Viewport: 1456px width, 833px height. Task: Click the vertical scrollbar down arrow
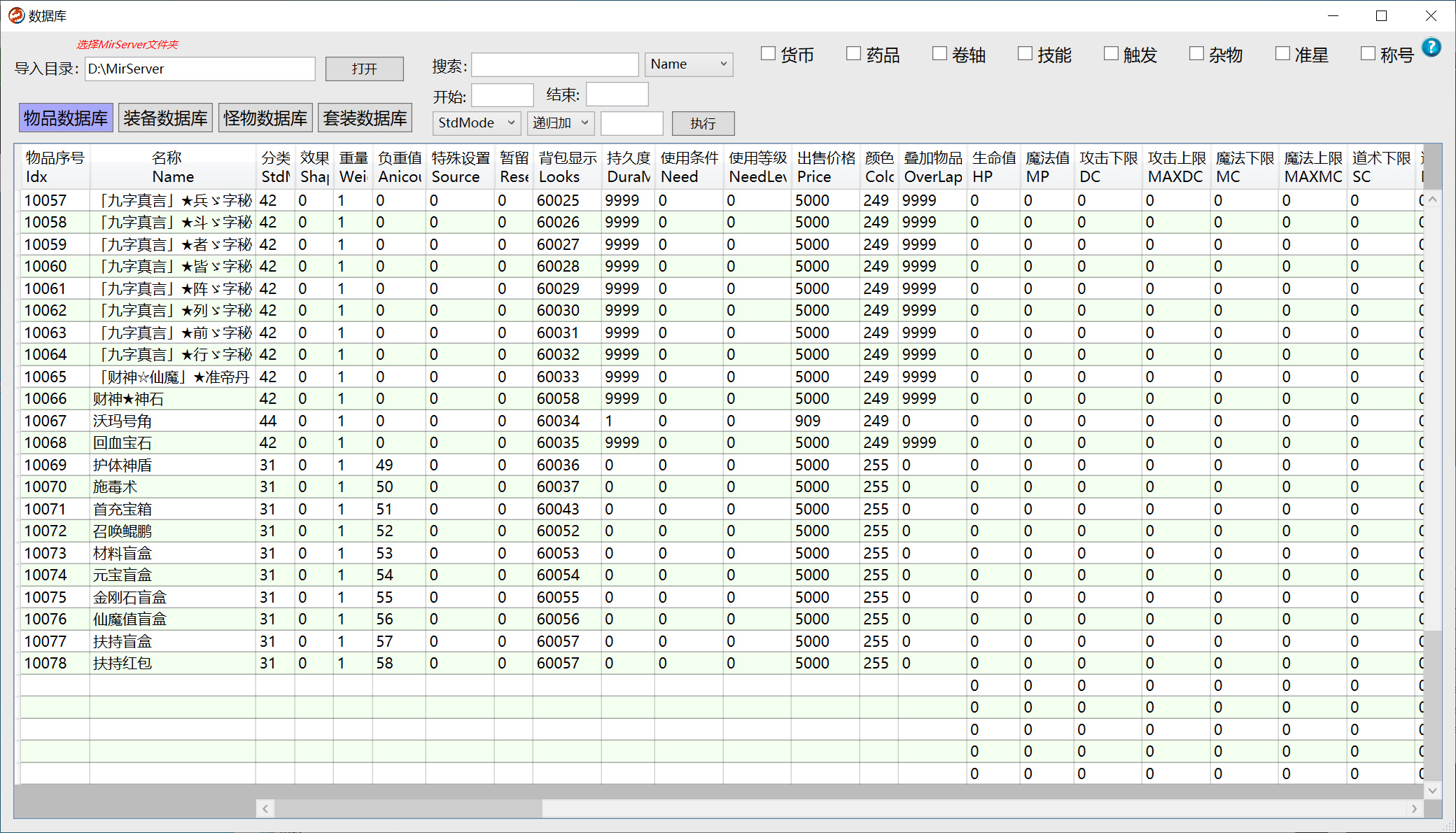[1432, 790]
